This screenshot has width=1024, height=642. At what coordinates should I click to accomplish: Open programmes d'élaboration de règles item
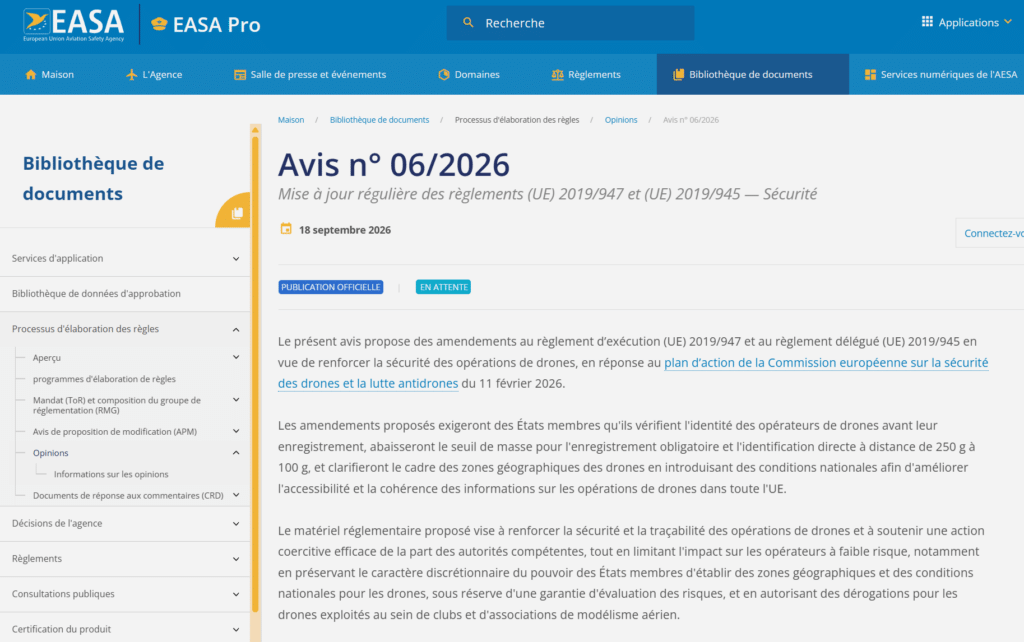[104, 379]
